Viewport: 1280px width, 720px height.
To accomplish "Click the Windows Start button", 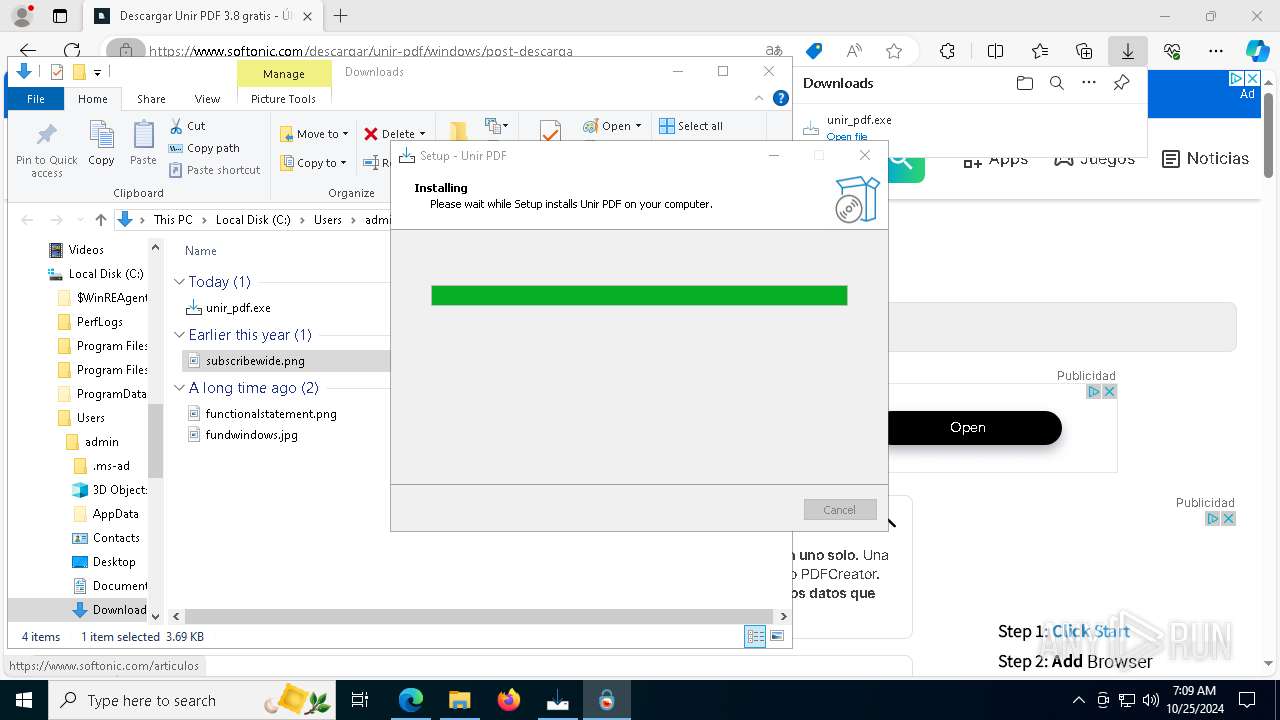I will point(23,700).
